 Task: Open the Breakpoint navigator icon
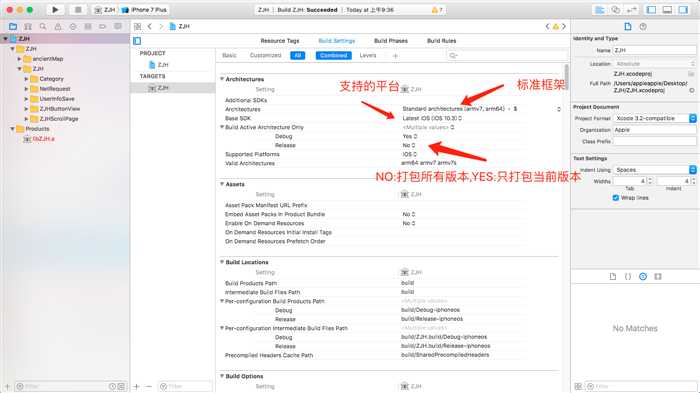pos(103,26)
